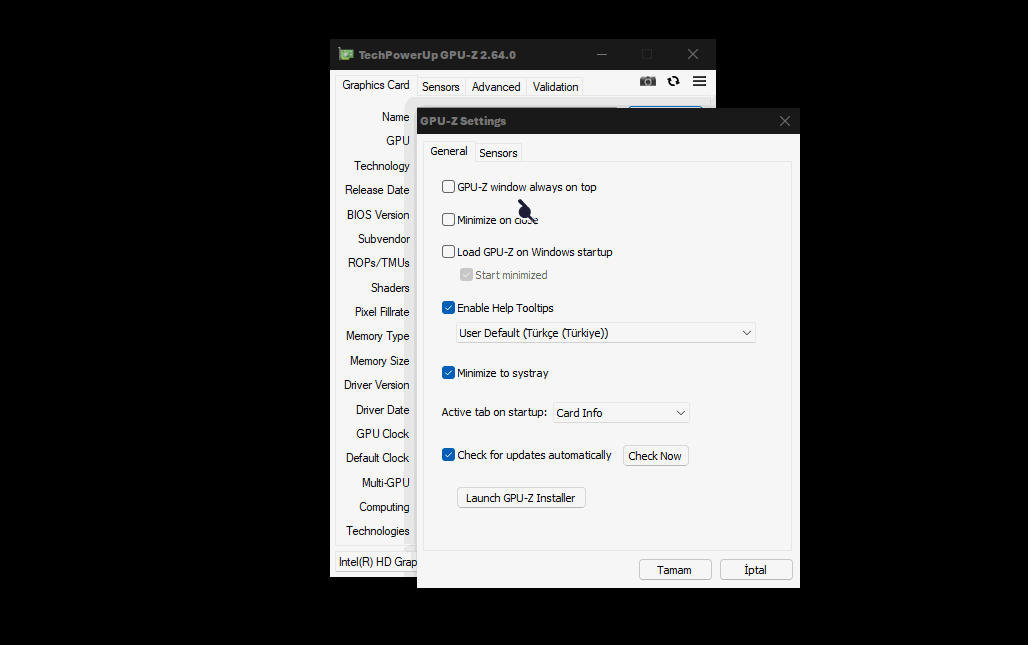Click the Computing label
1028x645 pixels.
pyautogui.click(x=384, y=507)
